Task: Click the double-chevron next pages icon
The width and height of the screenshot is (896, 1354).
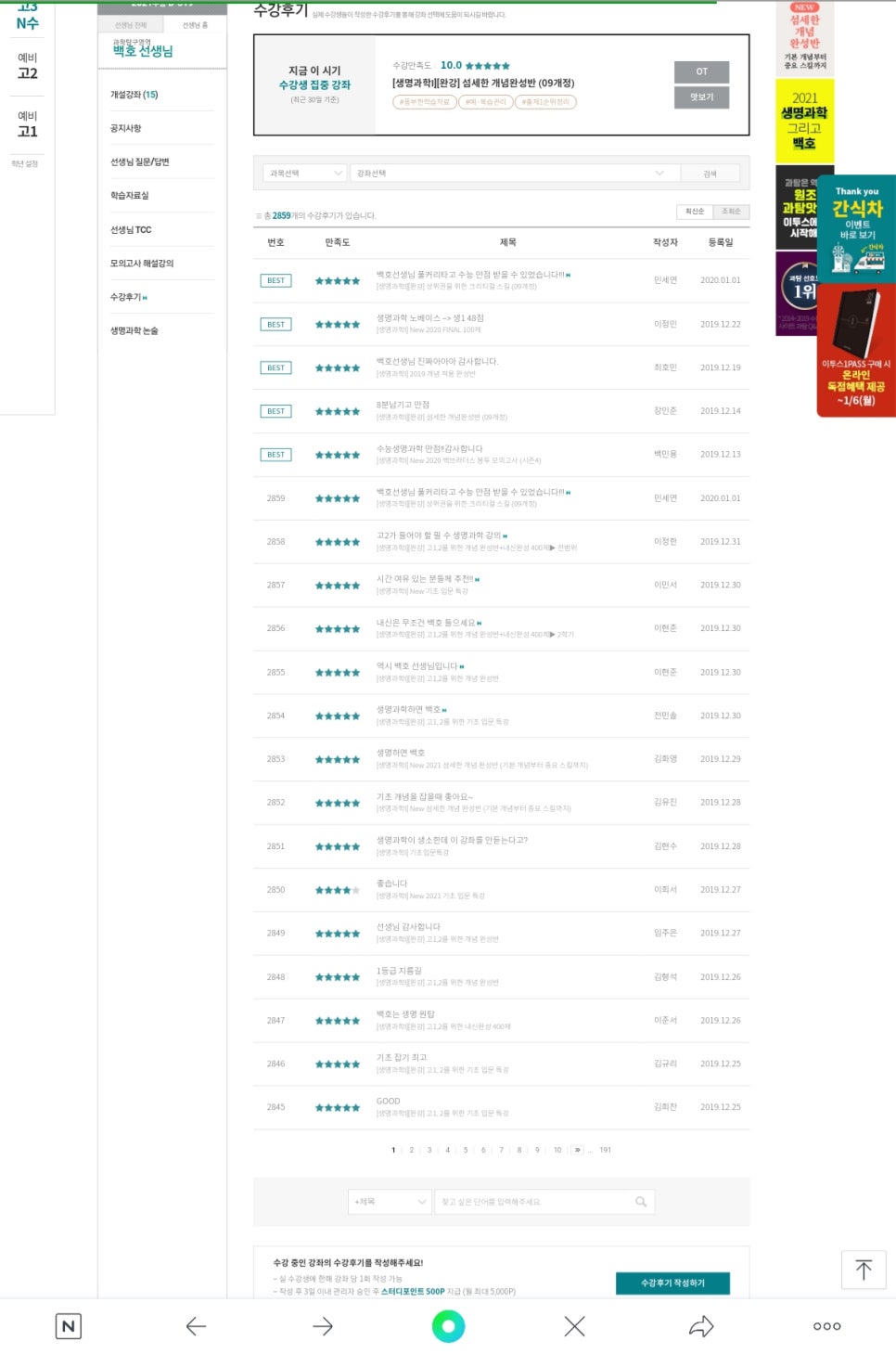Action: click(x=577, y=1150)
